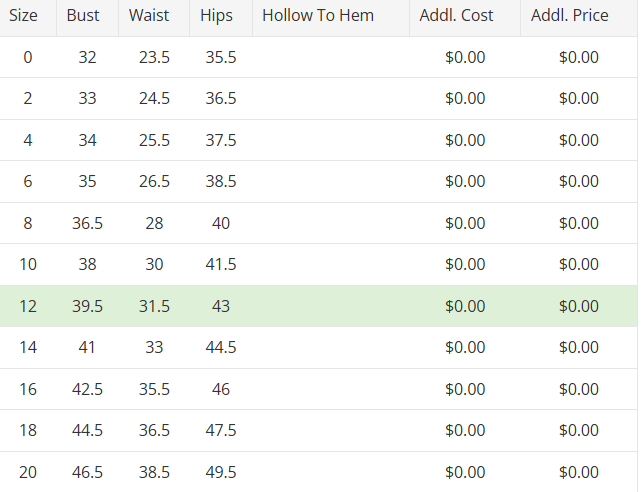Click the Addl. Cost cell in size 0 row
The height and width of the screenshot is (492, 642).
point(465,57)
